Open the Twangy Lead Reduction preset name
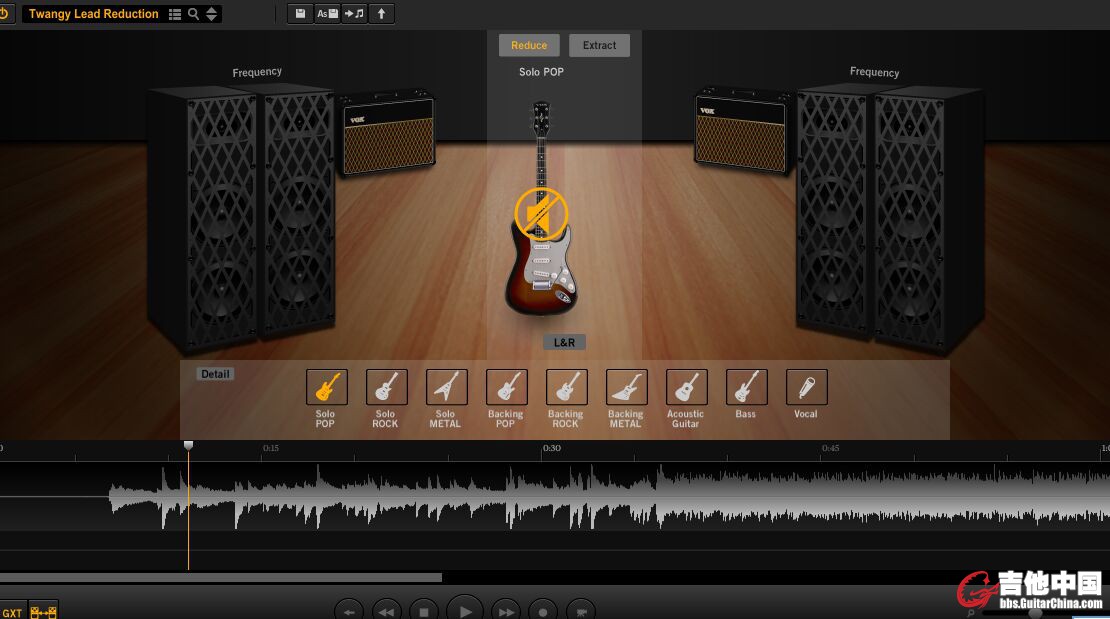 click(x=94, y=14)
